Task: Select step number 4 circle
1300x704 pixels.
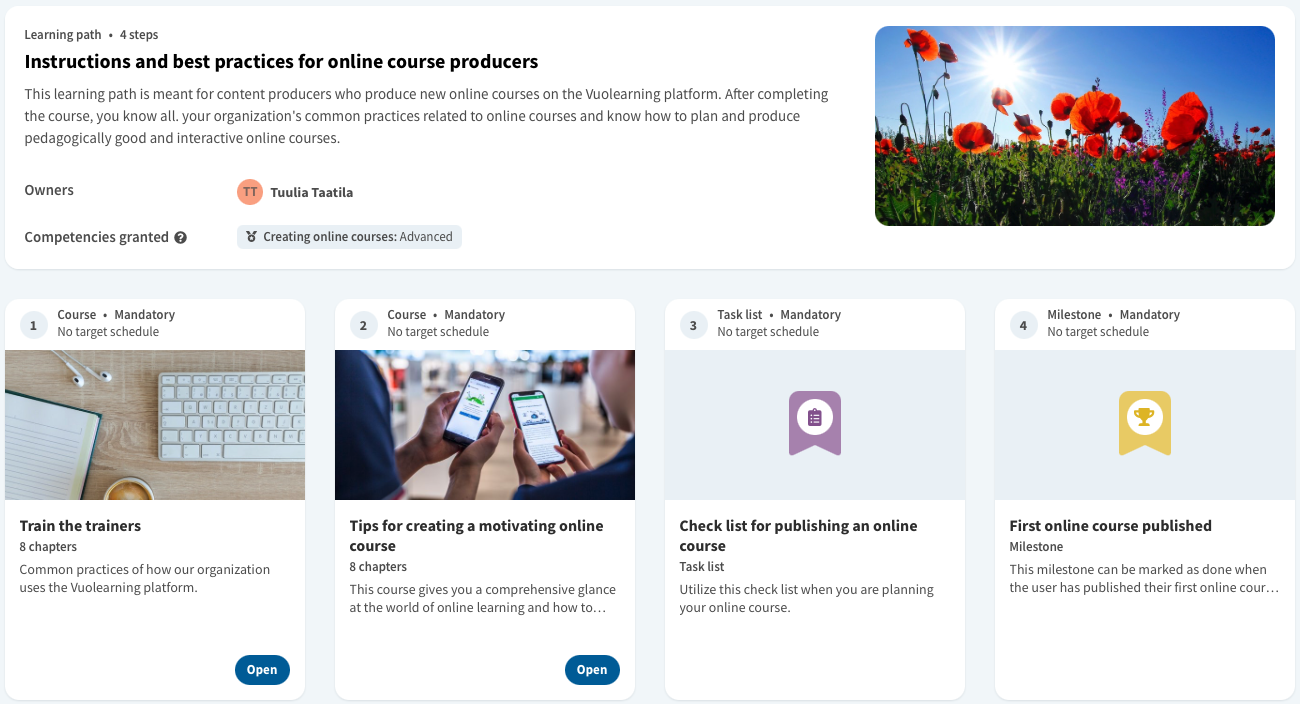Action: coord(1023,325)
